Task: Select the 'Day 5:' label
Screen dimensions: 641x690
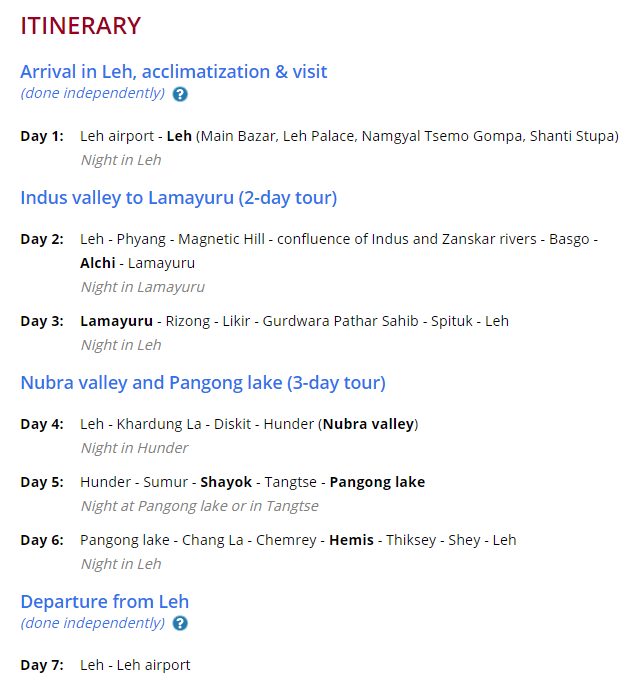Action: [42, 482]
